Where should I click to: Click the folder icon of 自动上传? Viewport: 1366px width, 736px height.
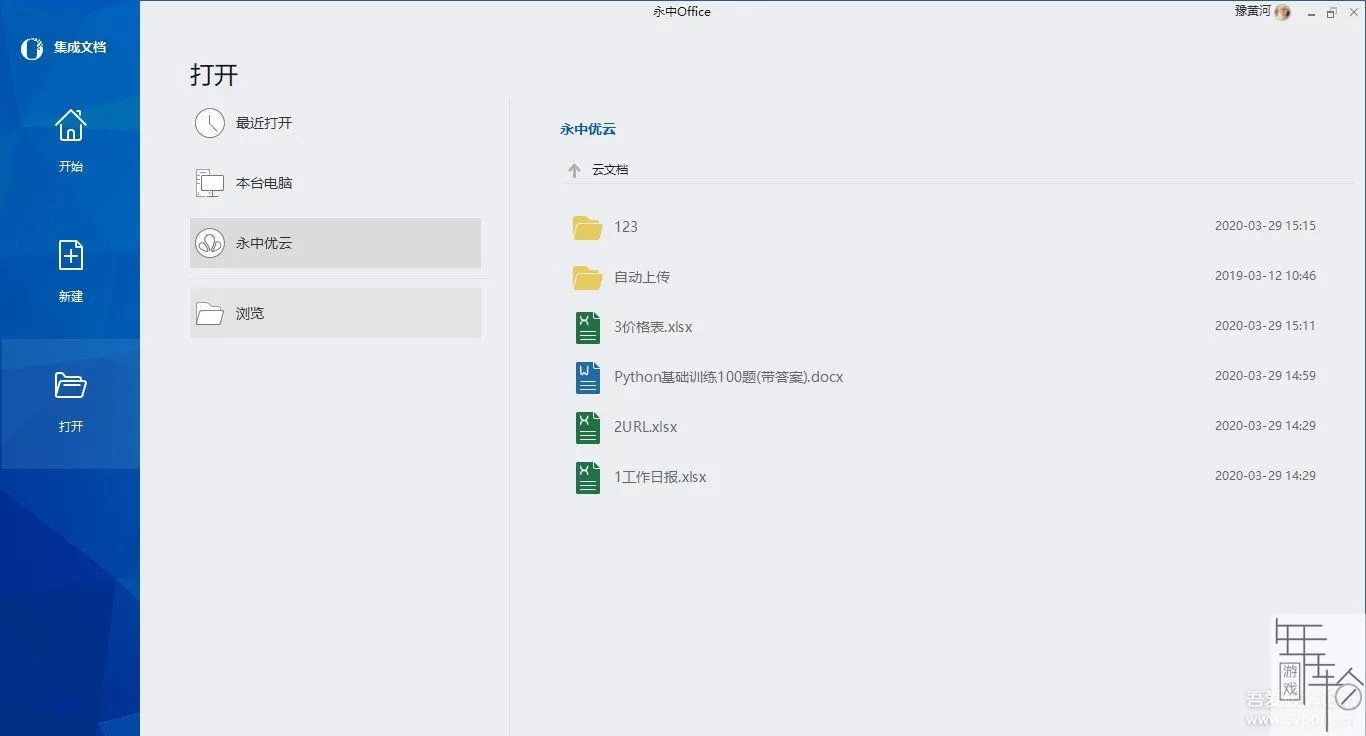click(588, 277)
